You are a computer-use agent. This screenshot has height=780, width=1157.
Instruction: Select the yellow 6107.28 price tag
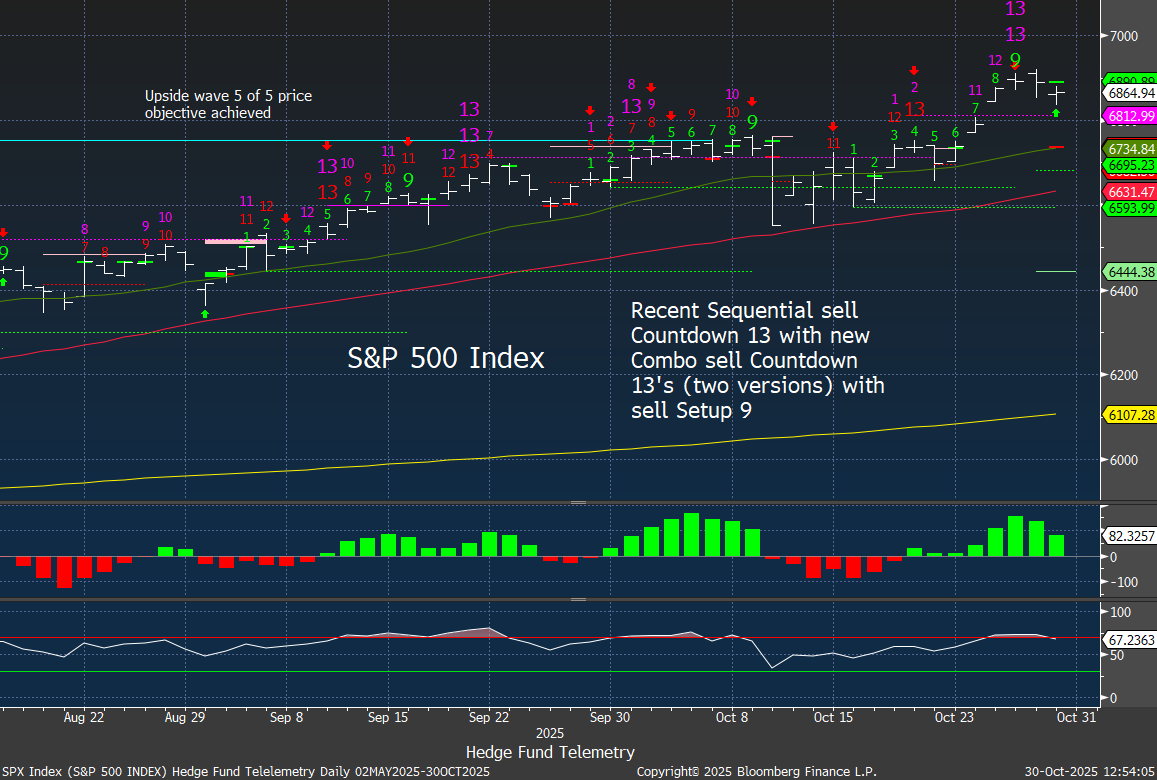click(1129, 414)
